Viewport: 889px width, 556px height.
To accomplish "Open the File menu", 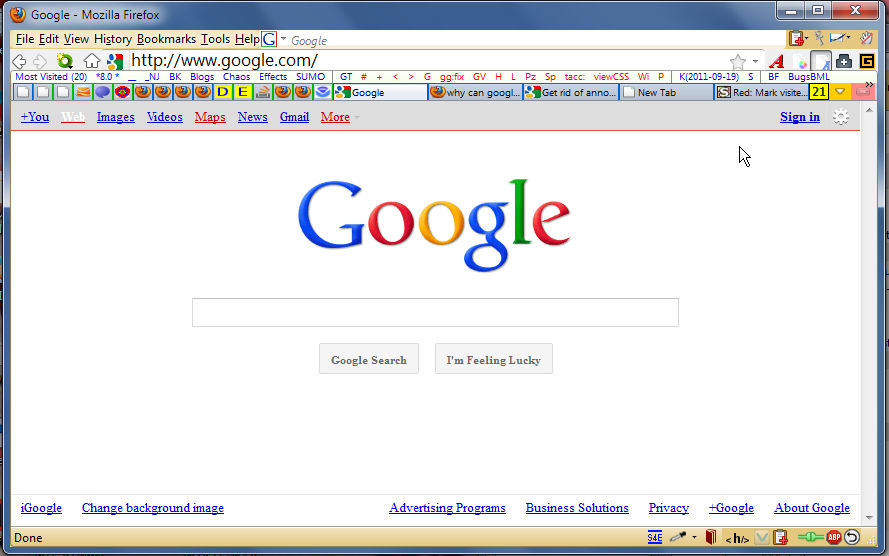I will [25, 39].
